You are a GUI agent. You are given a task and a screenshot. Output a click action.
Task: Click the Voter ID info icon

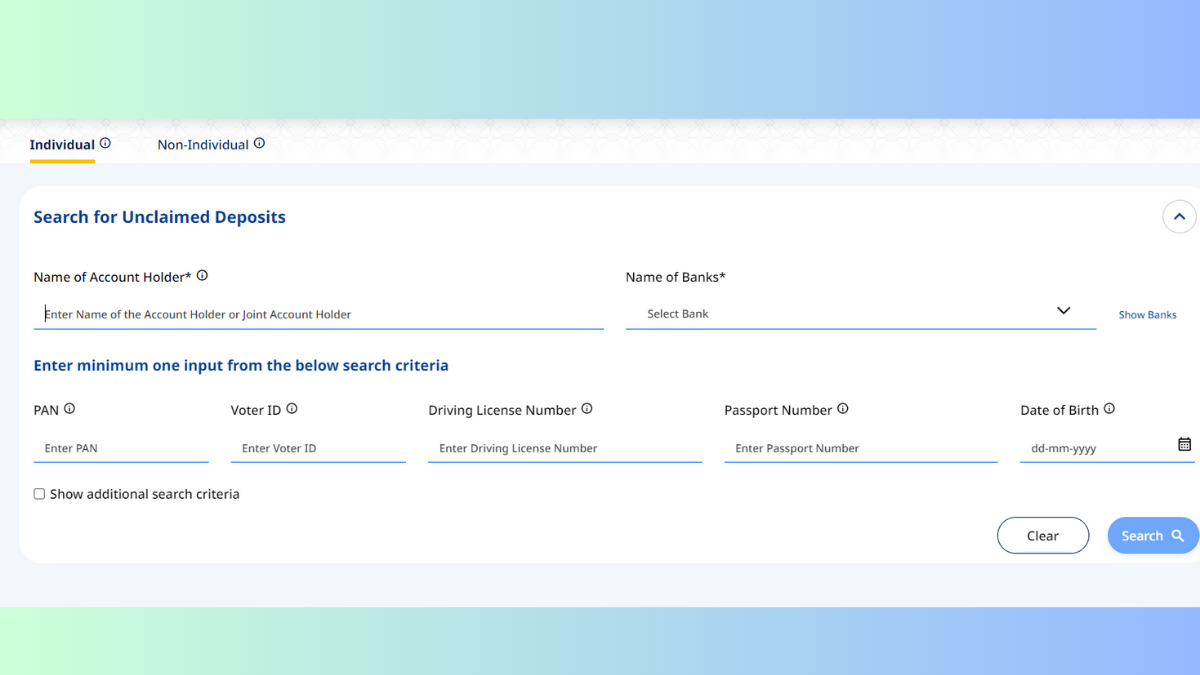coord(292,409)
